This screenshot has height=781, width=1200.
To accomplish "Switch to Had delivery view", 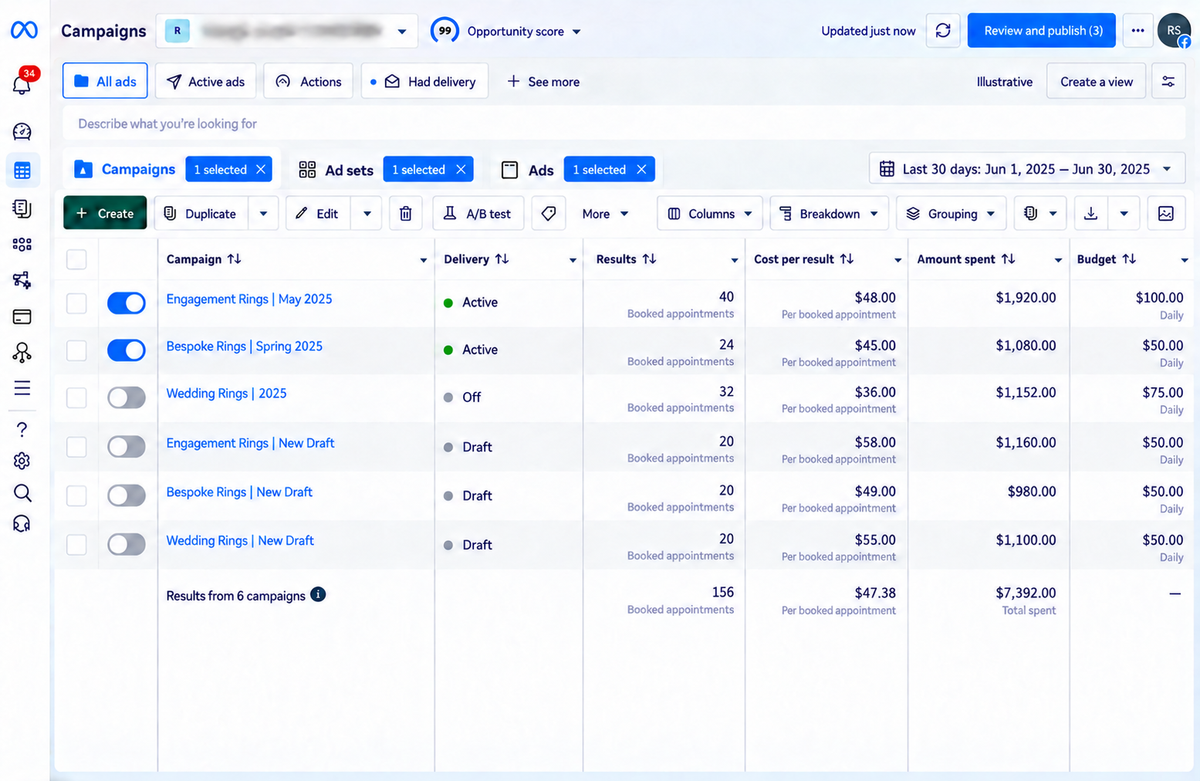I will 424,82.
